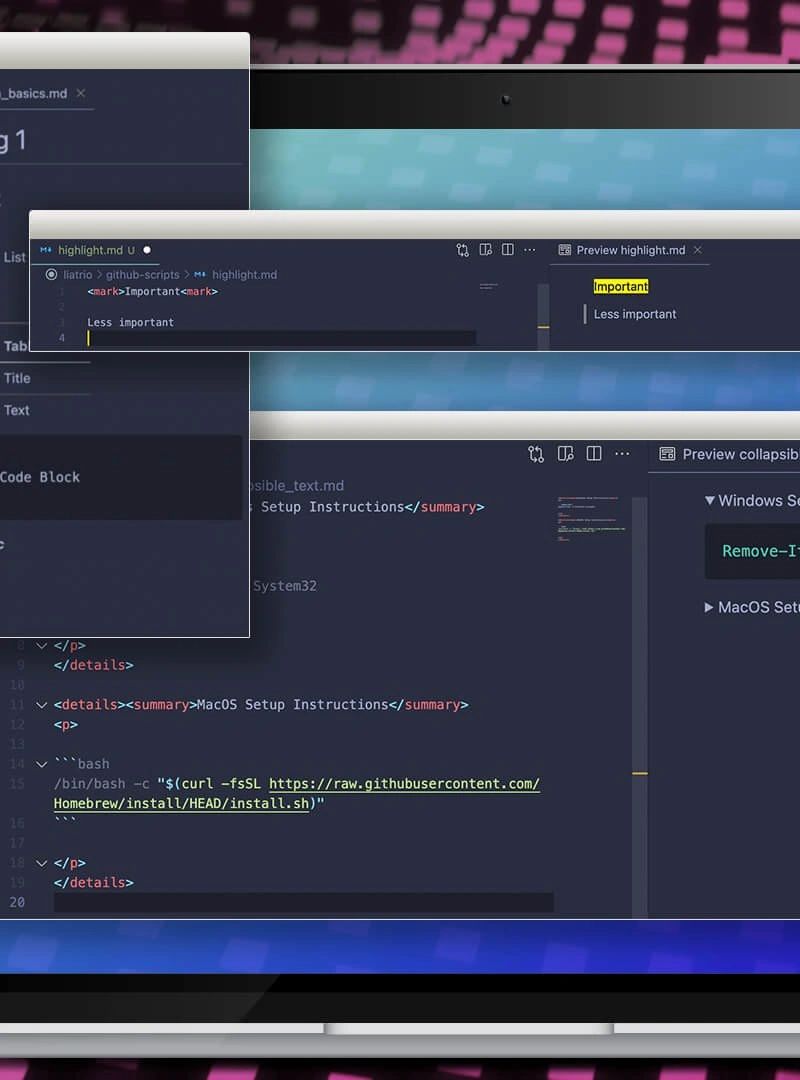Viewport: 800px width, 1080px height.
Task: Open the raw.githubusercontent.com link in line 15
Action: (x=404, y=784)
